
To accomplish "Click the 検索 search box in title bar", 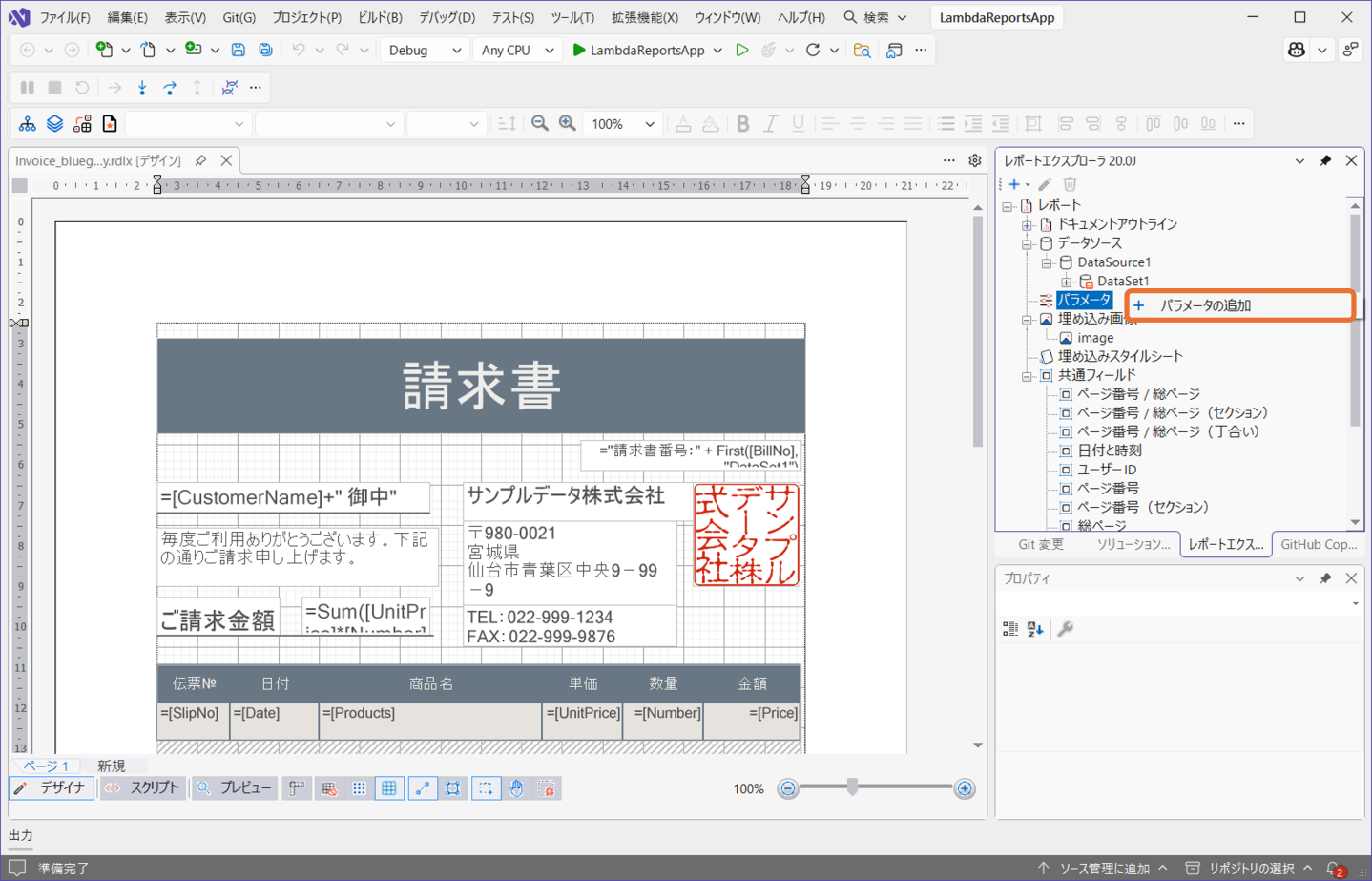I will (875, 17).
